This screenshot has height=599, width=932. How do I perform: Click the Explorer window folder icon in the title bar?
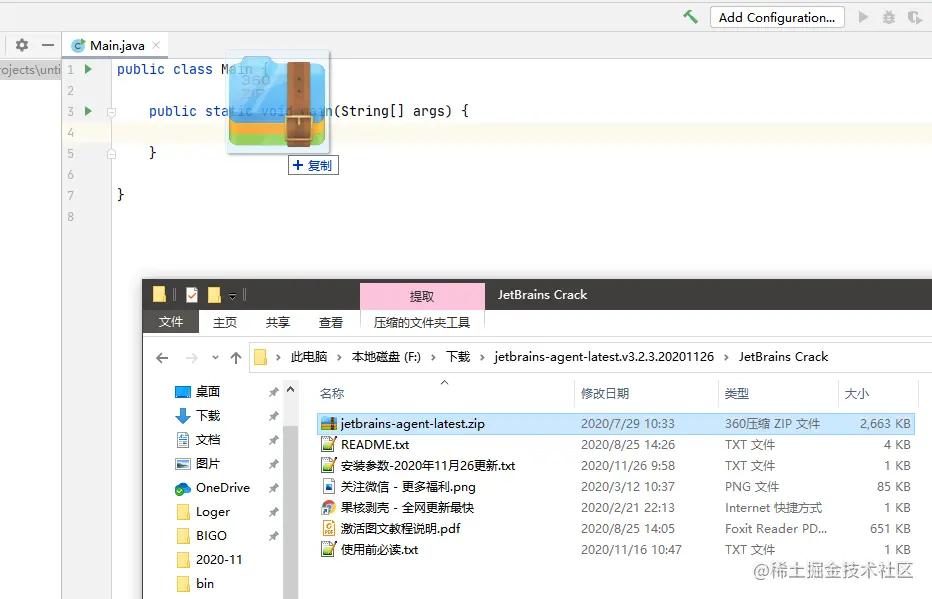159,295
